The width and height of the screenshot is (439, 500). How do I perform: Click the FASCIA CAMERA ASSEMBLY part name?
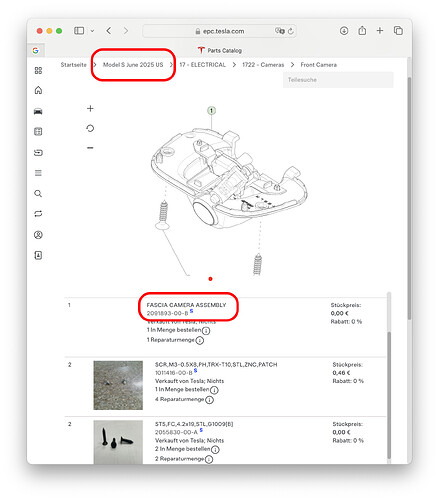tap(186, 305)
